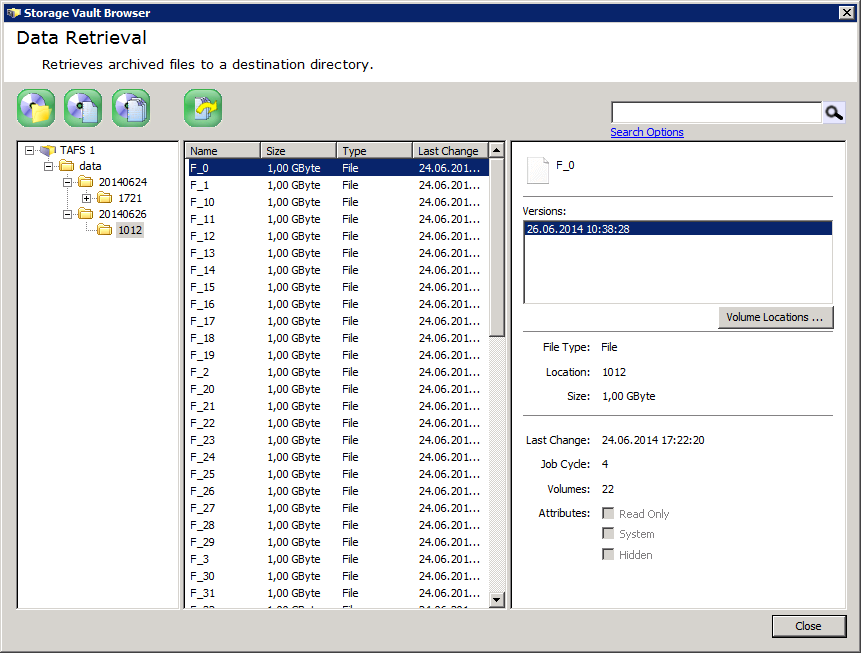Select the 1012 tree item

pyautogui.click(x=130, y=230)
